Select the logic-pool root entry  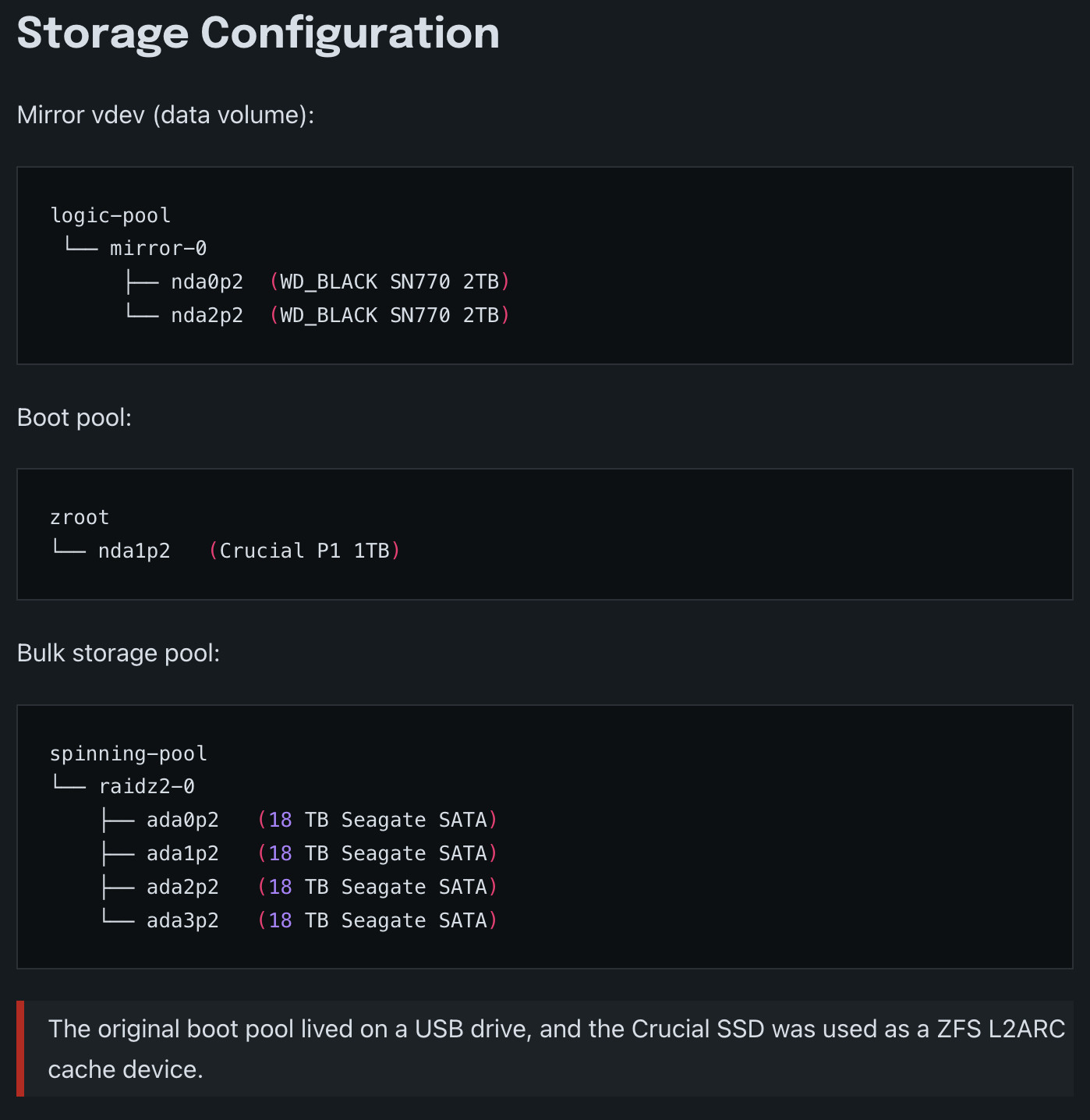(x=110, y=215)
